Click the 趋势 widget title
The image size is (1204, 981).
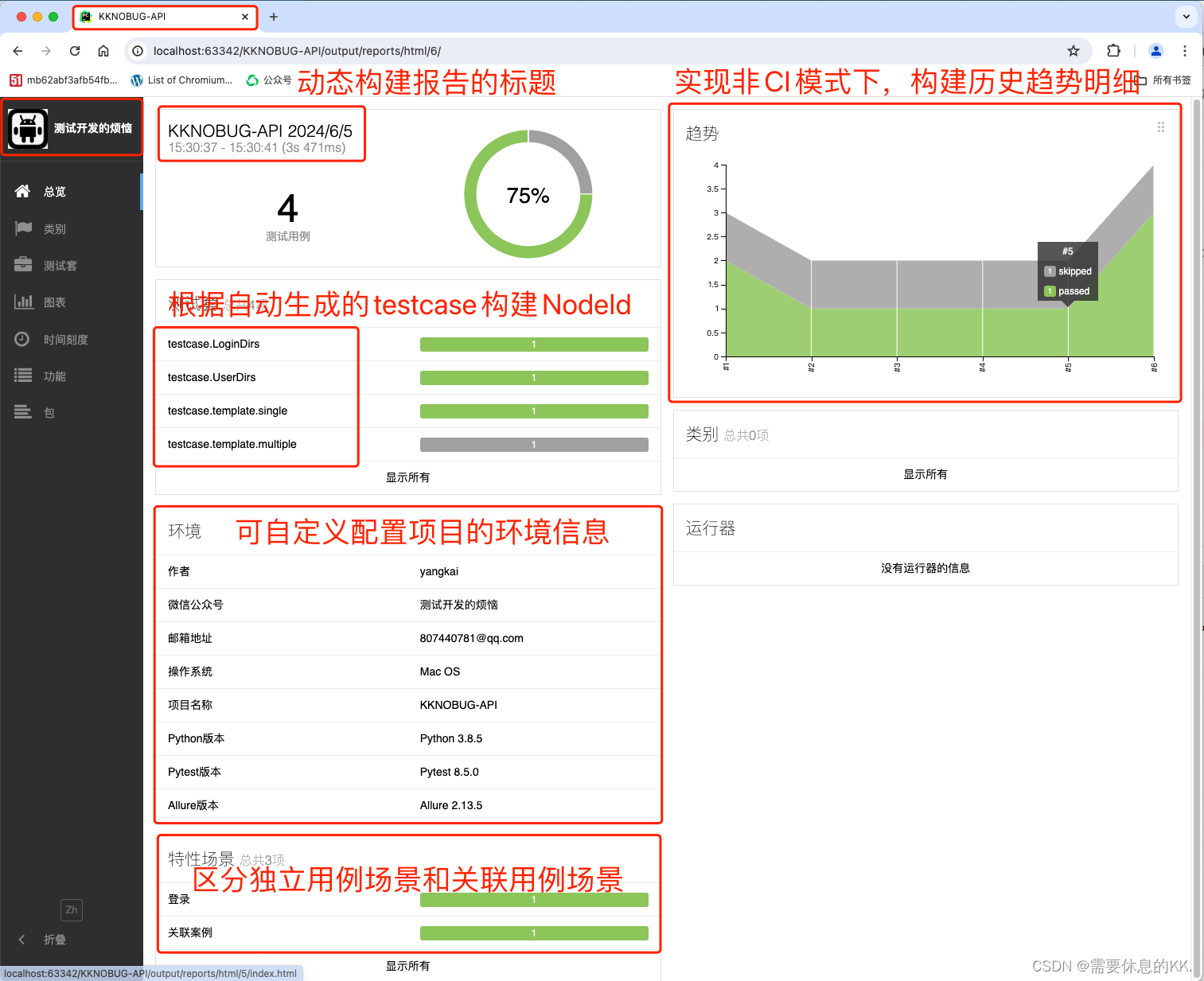702,134
